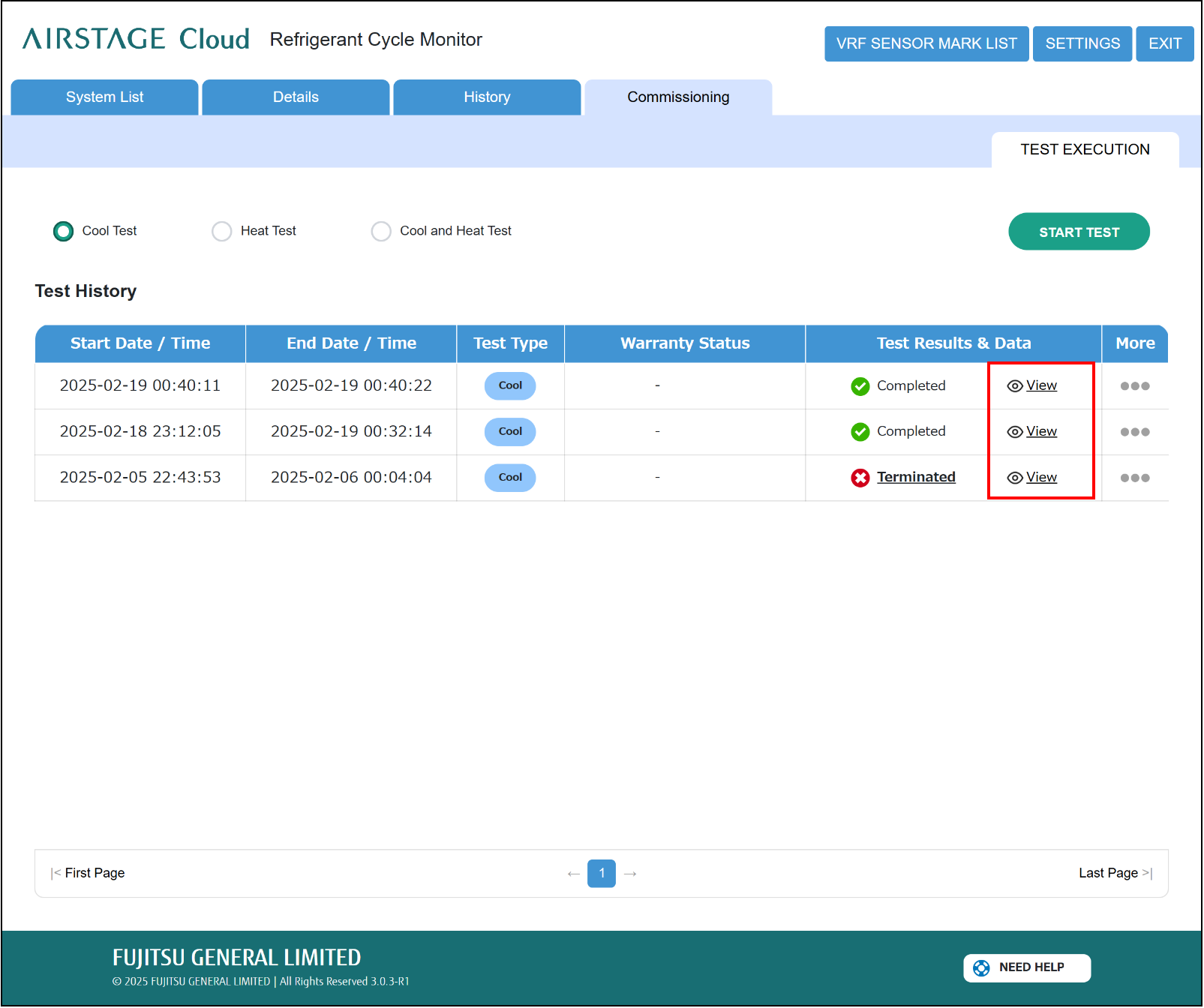Click the next page arrow
The width and height of the screenshot is (1204, 1008).
point(630,874)
